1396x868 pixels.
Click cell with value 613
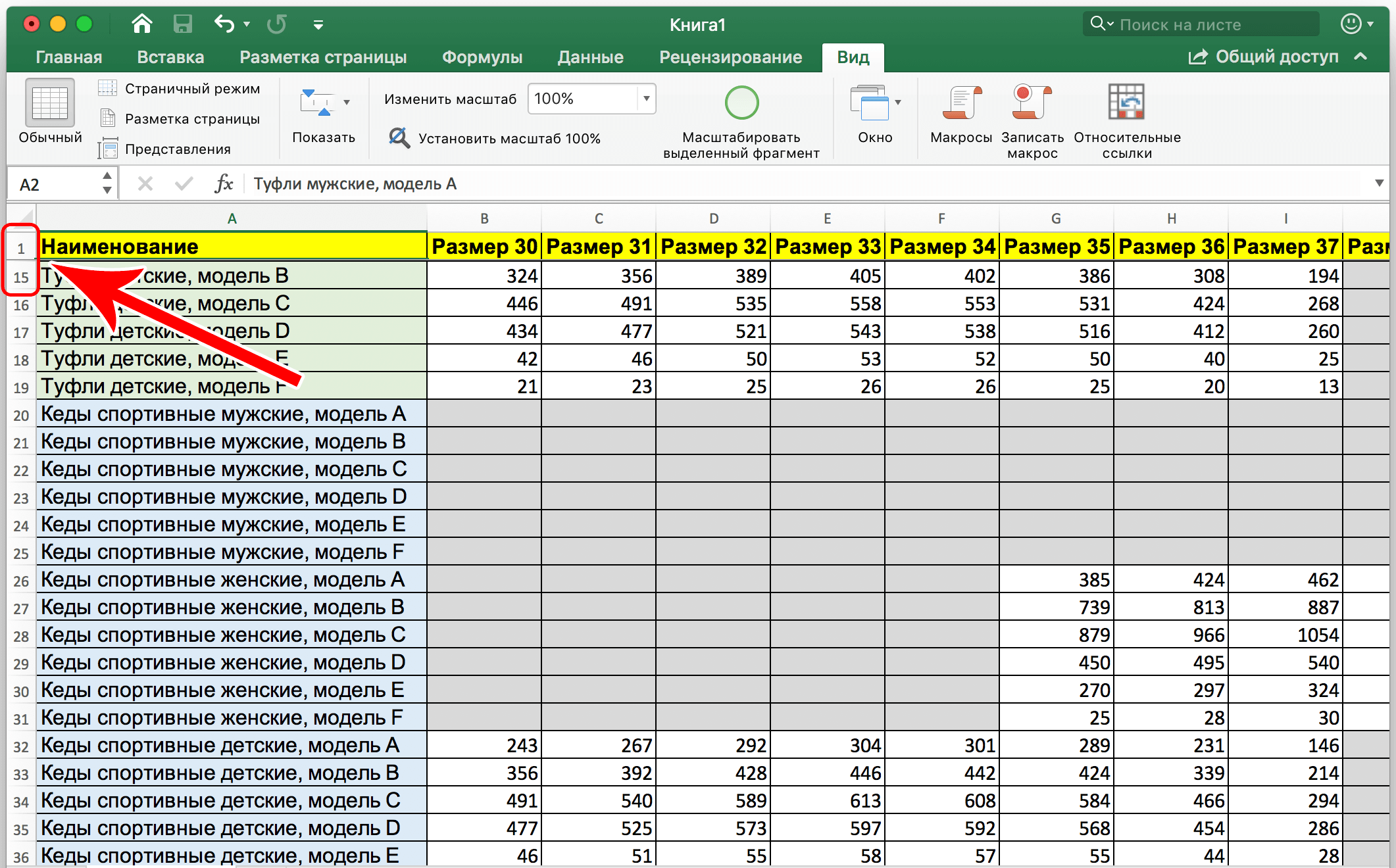click(828, 801)
